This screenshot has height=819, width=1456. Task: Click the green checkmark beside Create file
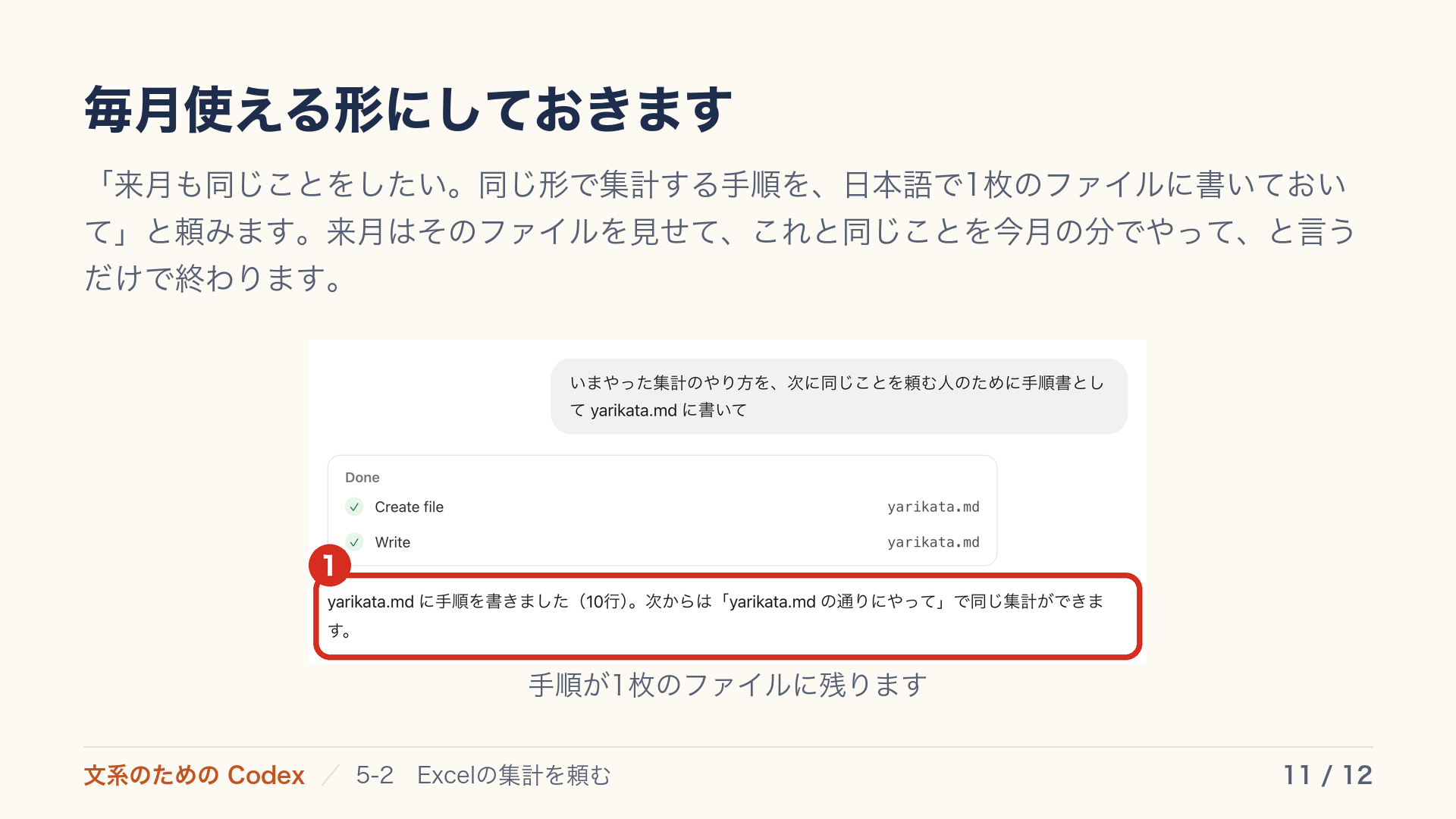[354, 507]
